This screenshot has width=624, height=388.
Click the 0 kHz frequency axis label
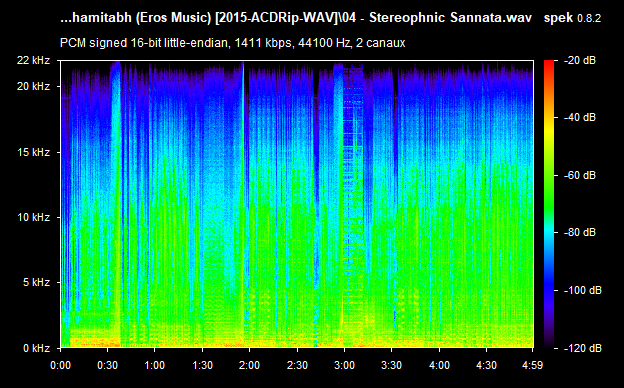[x=36, y=348]
